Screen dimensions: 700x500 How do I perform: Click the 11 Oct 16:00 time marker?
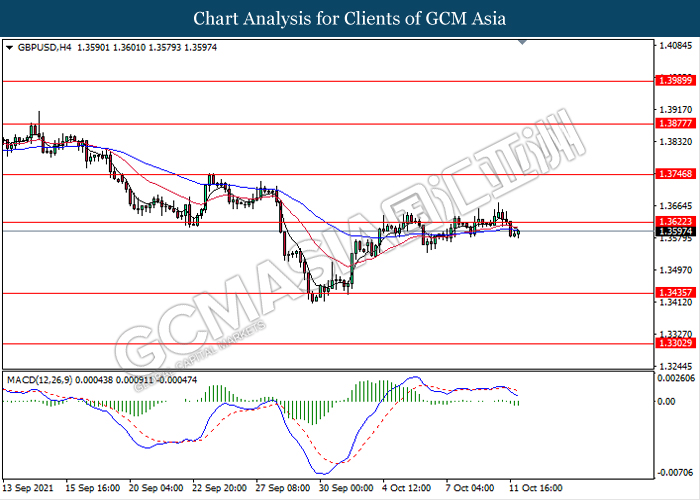pos(537,488)
